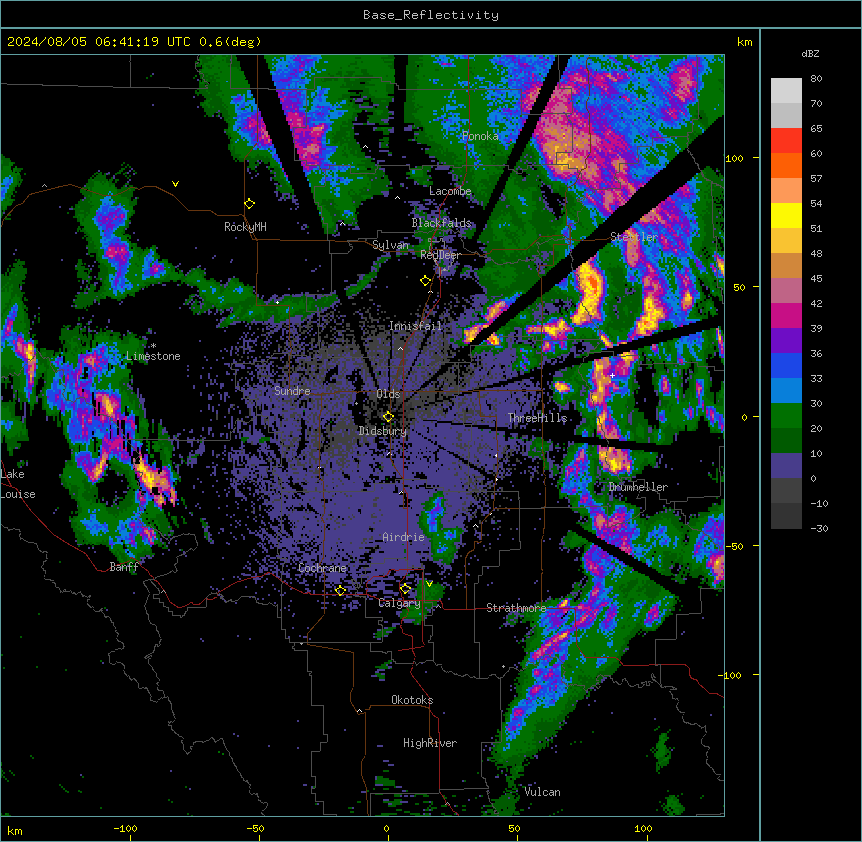Select the Blackfalds map label

point(441,223)
